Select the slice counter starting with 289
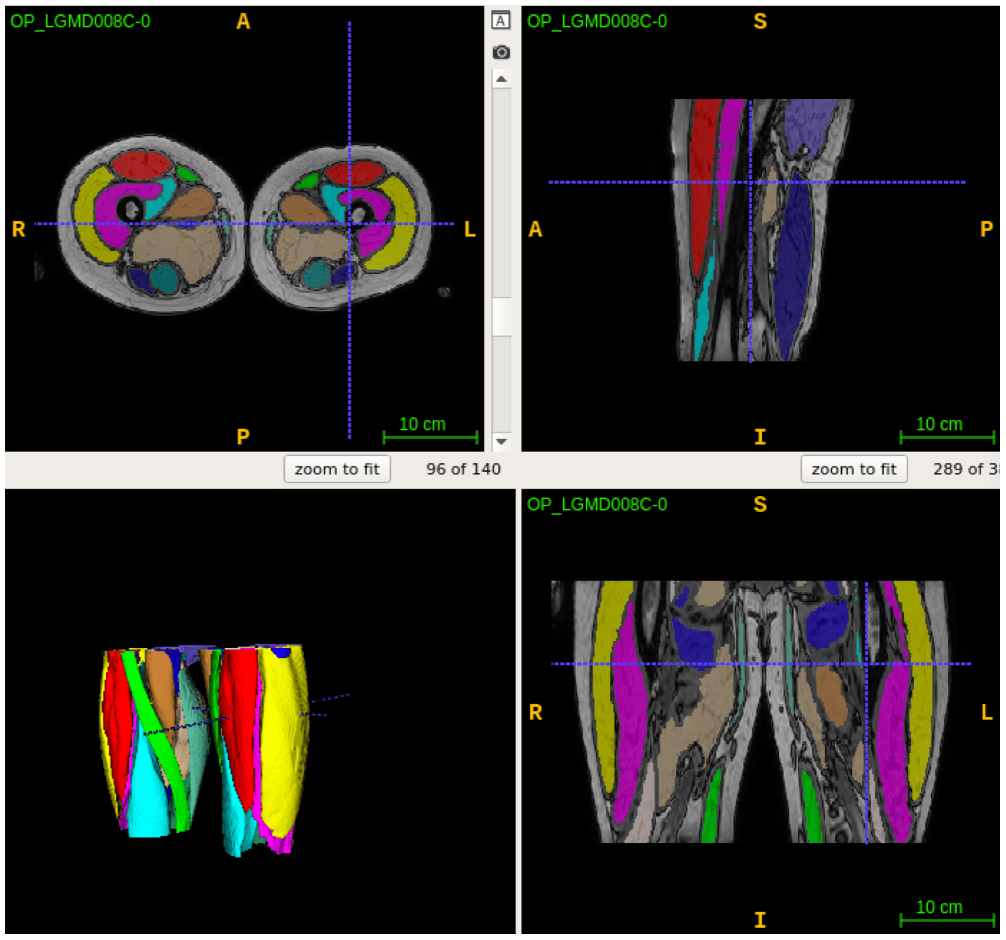Viewport: 1006px width, 940px height. point(966,469)
